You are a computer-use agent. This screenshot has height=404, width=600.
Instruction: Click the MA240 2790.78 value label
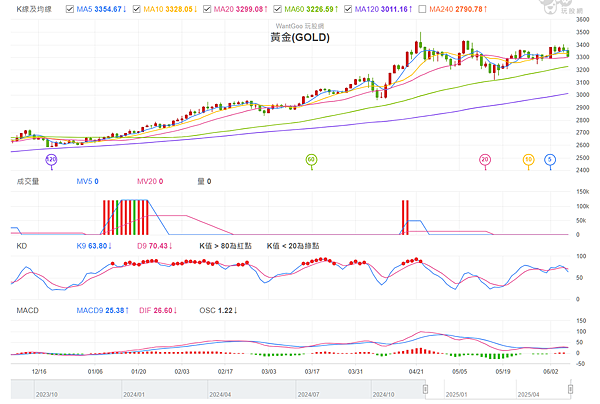(458, 9)
